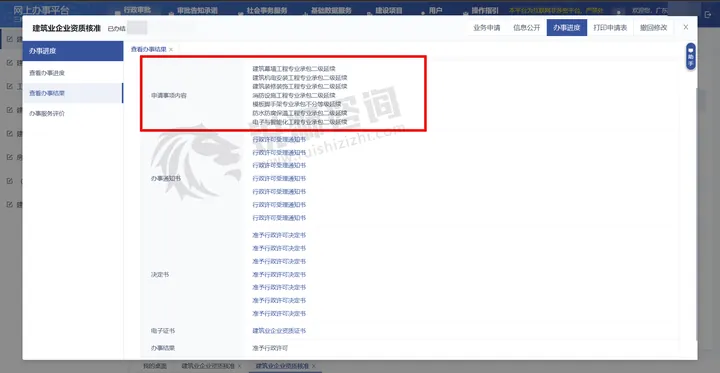
Task: Close the active 建筑业企业资质核准 bottom tab
Action: click(314, 366)
